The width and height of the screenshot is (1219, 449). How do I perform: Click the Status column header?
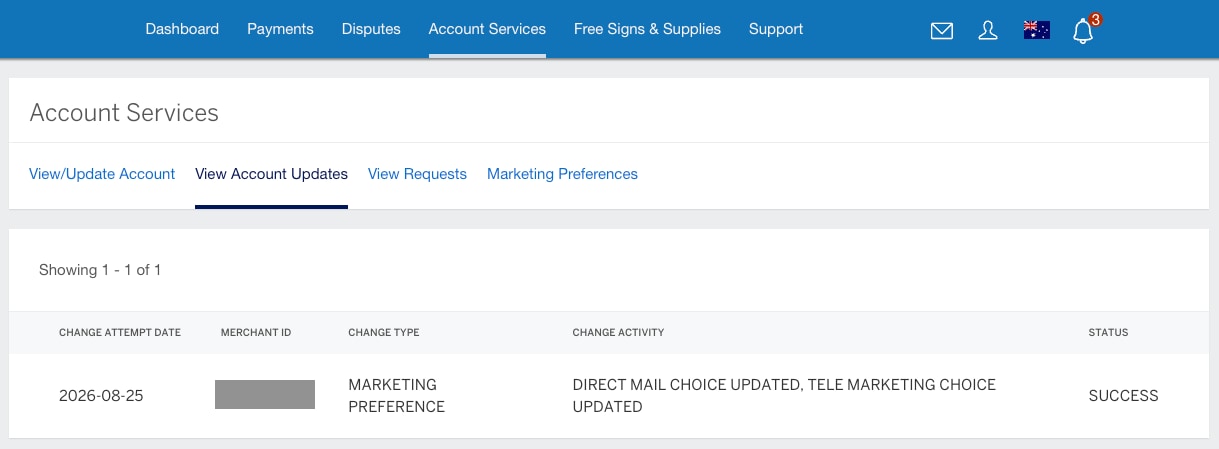click(1108, 332)
